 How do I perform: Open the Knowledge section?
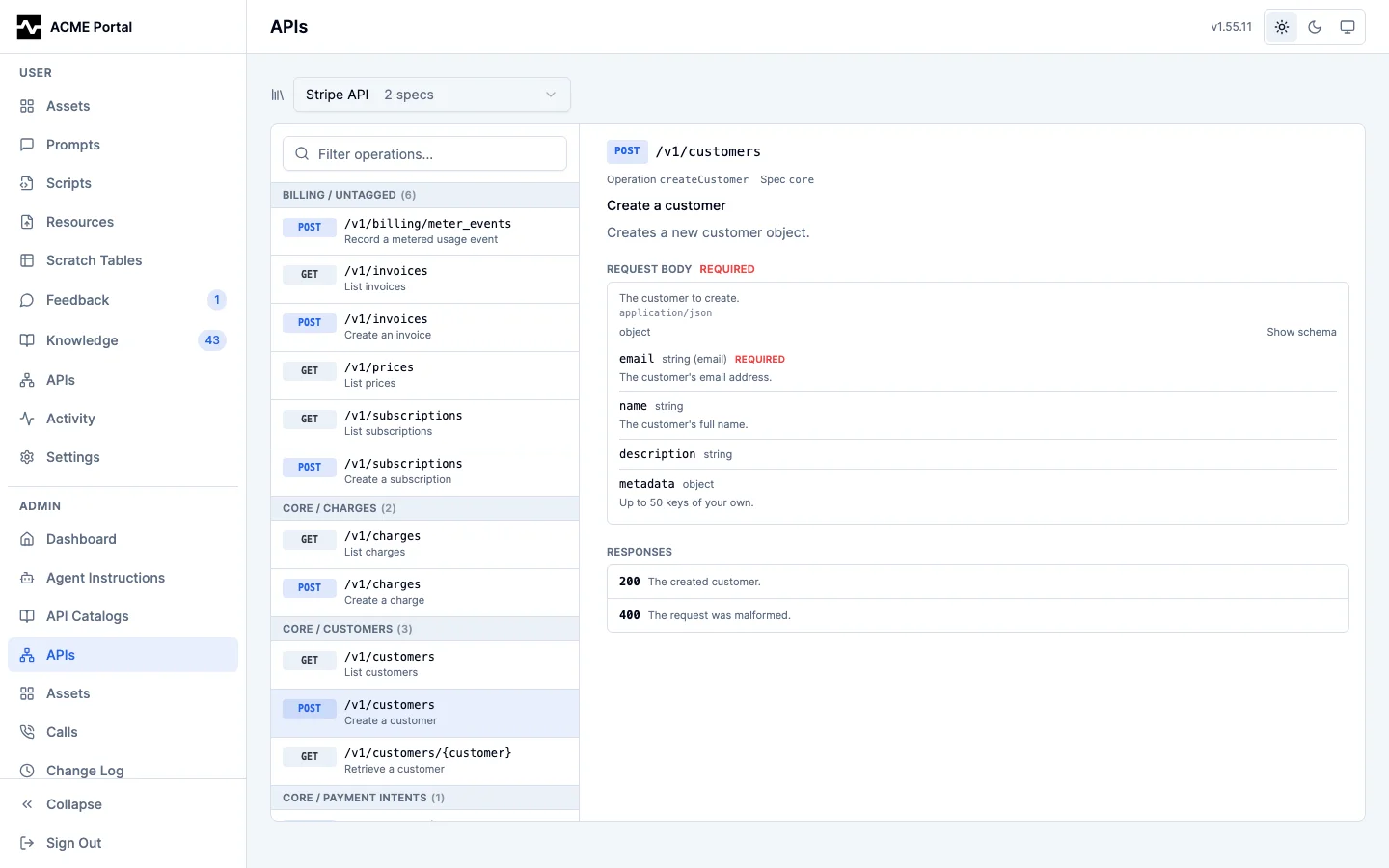tap(123, 340)
